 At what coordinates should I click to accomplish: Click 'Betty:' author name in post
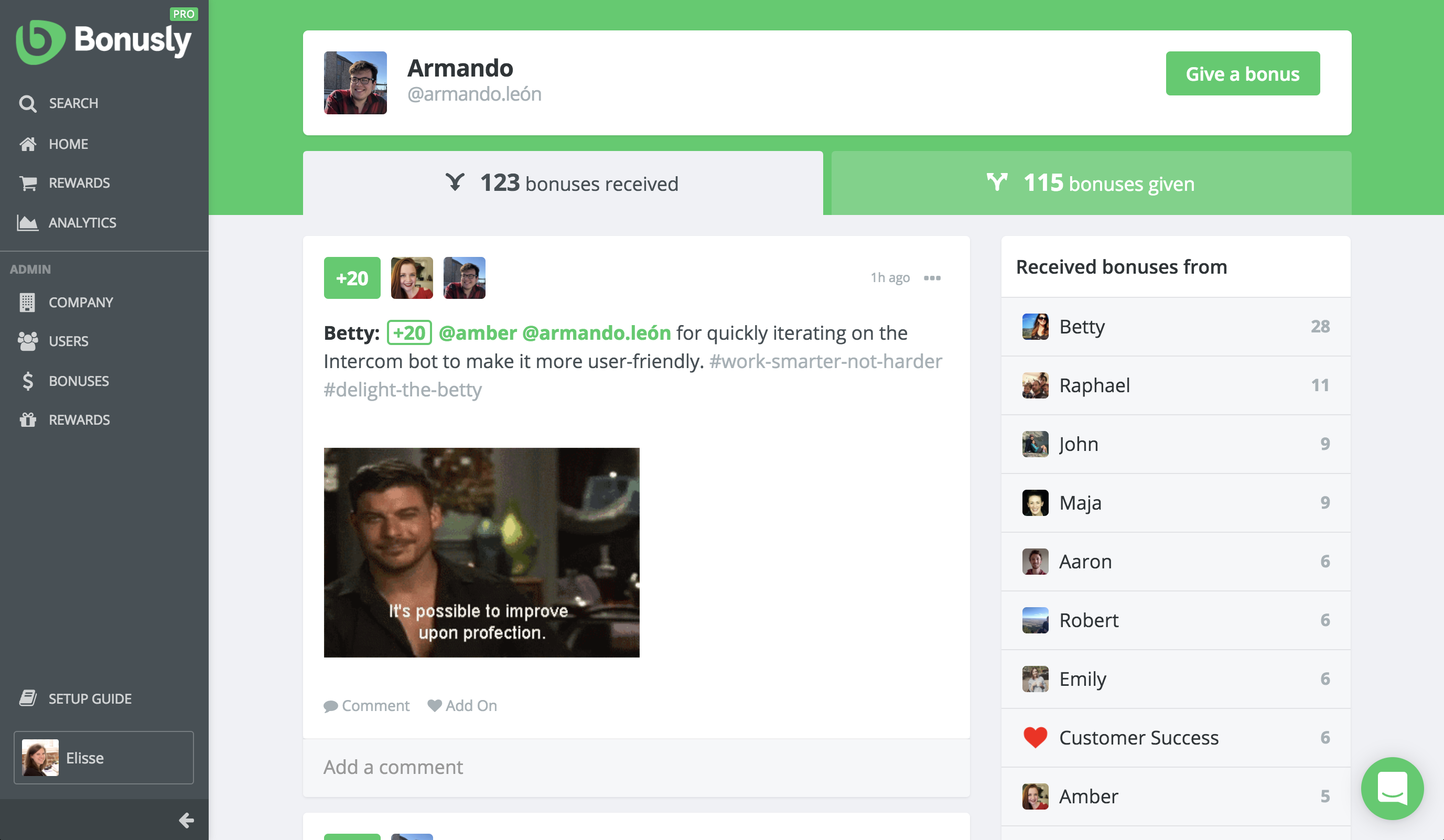coord(351,333)
